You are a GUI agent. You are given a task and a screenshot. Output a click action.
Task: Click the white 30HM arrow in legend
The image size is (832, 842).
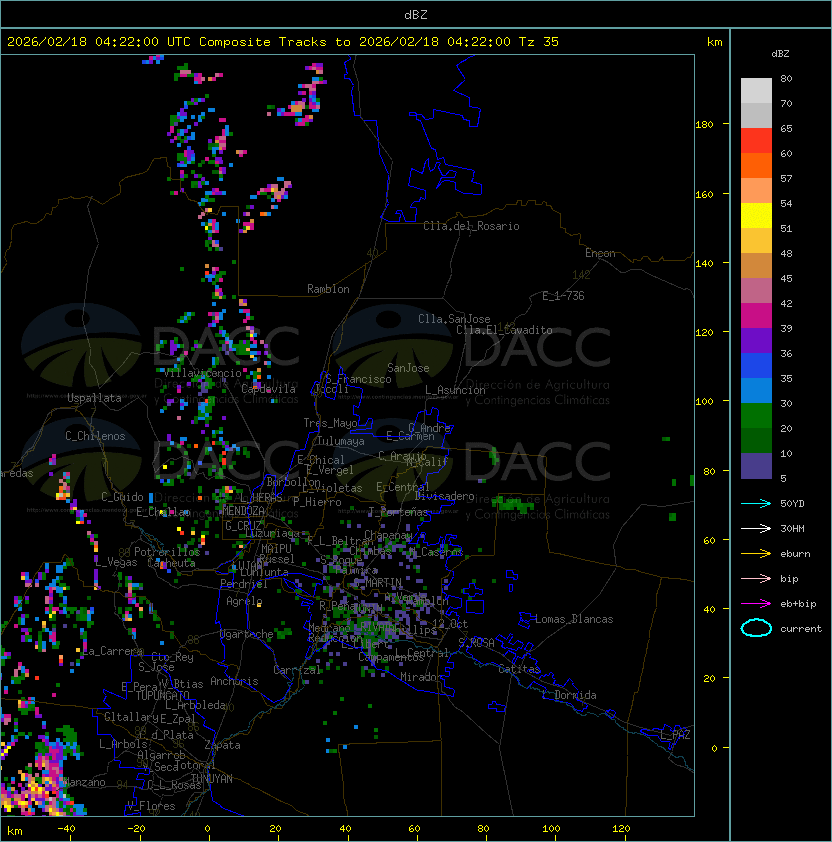tap(756, 528)
